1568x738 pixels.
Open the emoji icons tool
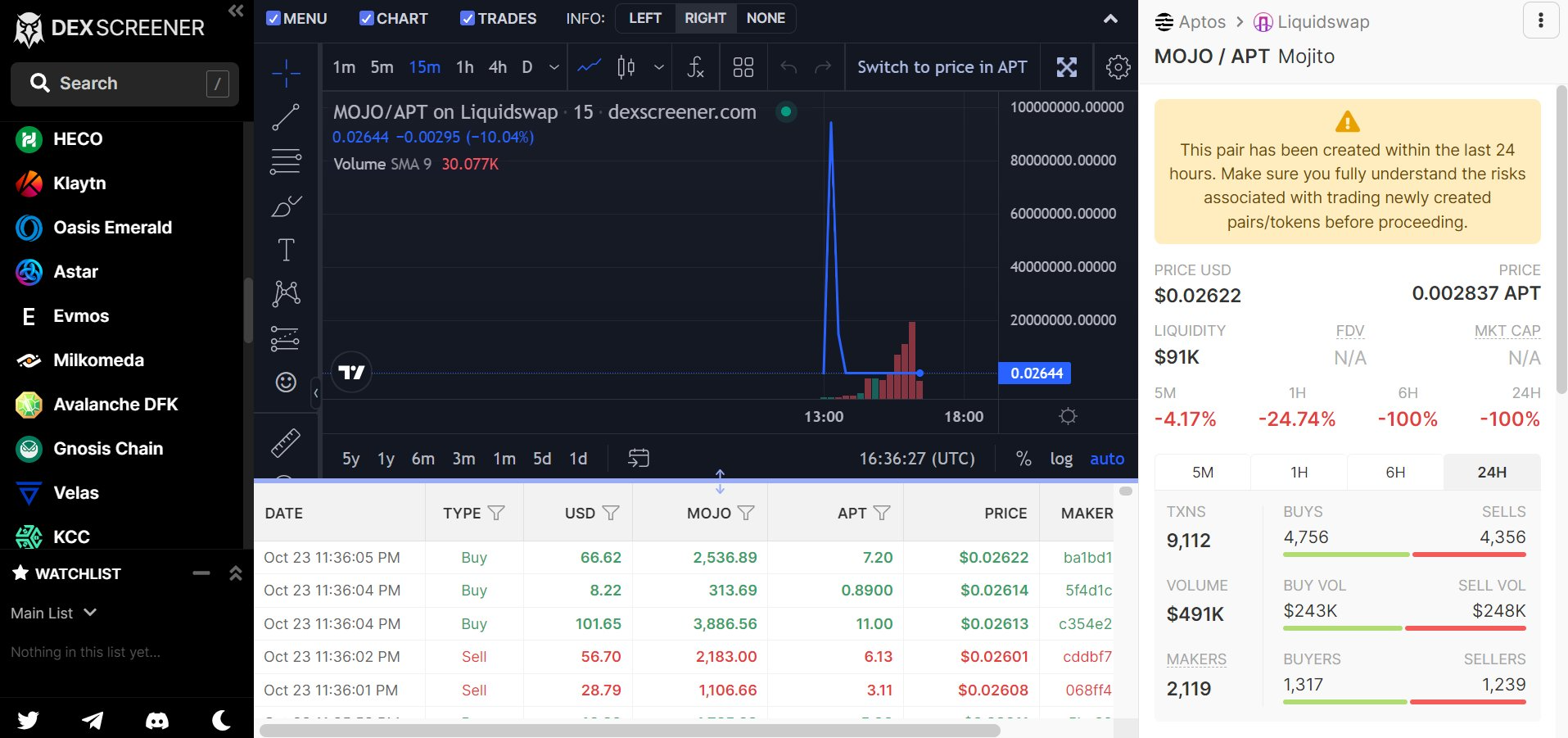(x=286, y=382)
